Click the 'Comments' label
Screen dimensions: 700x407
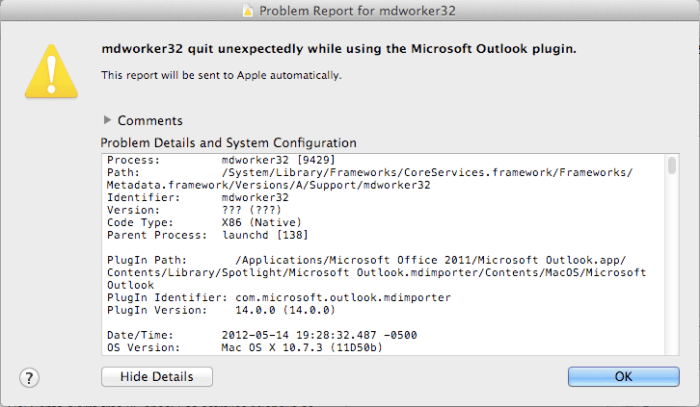[x=150, y=120]
